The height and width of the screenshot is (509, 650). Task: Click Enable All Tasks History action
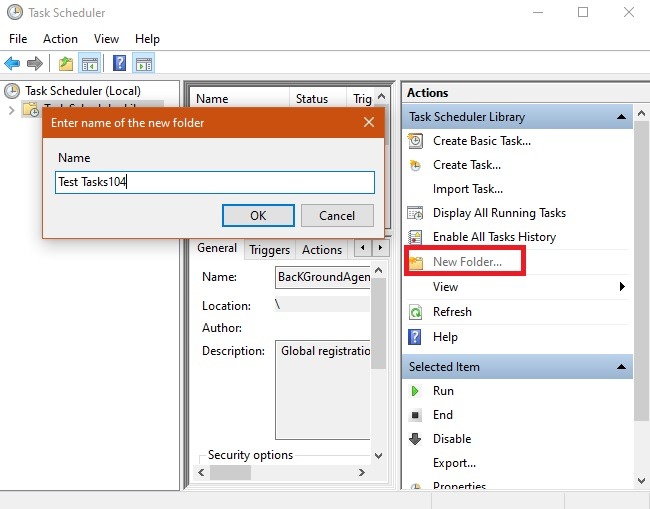pyautogui.click(x=494, y=237)
